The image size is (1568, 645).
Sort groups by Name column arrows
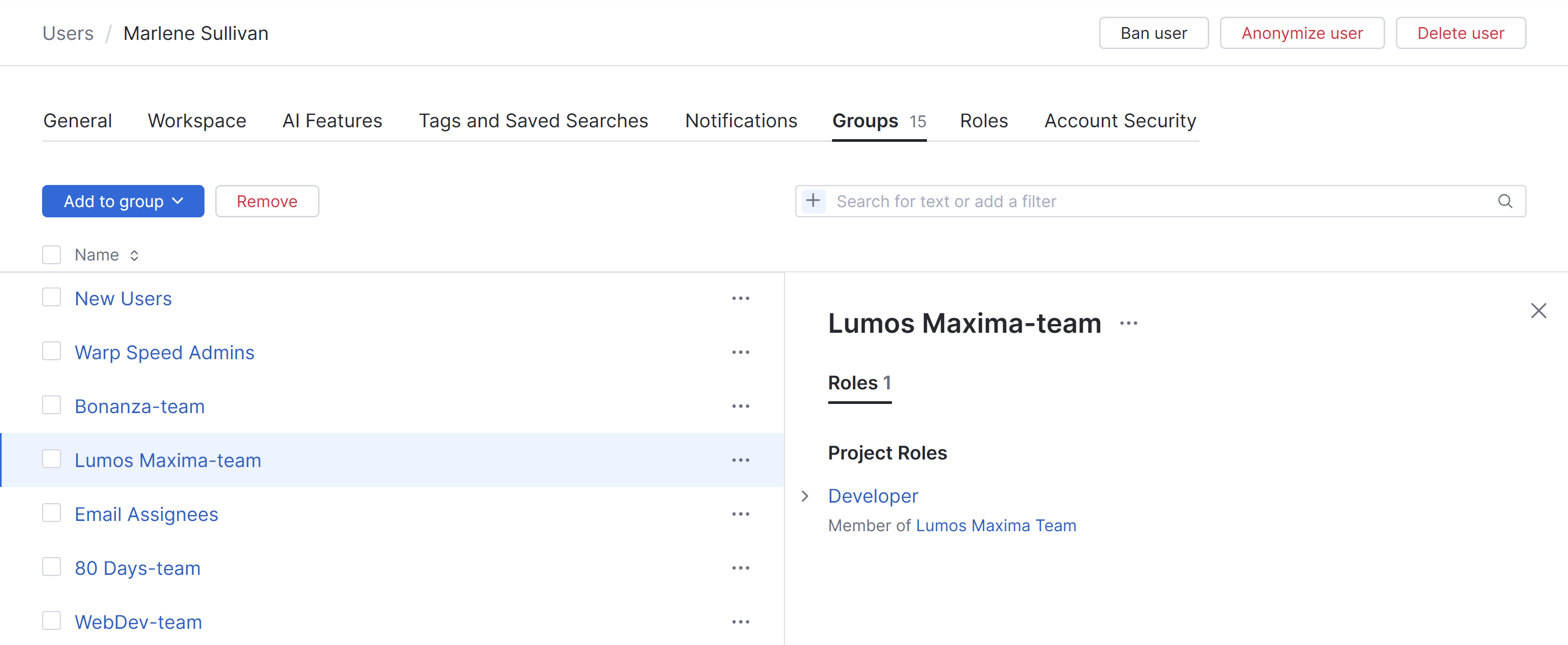pyautogui.click(x=134, y=256)
